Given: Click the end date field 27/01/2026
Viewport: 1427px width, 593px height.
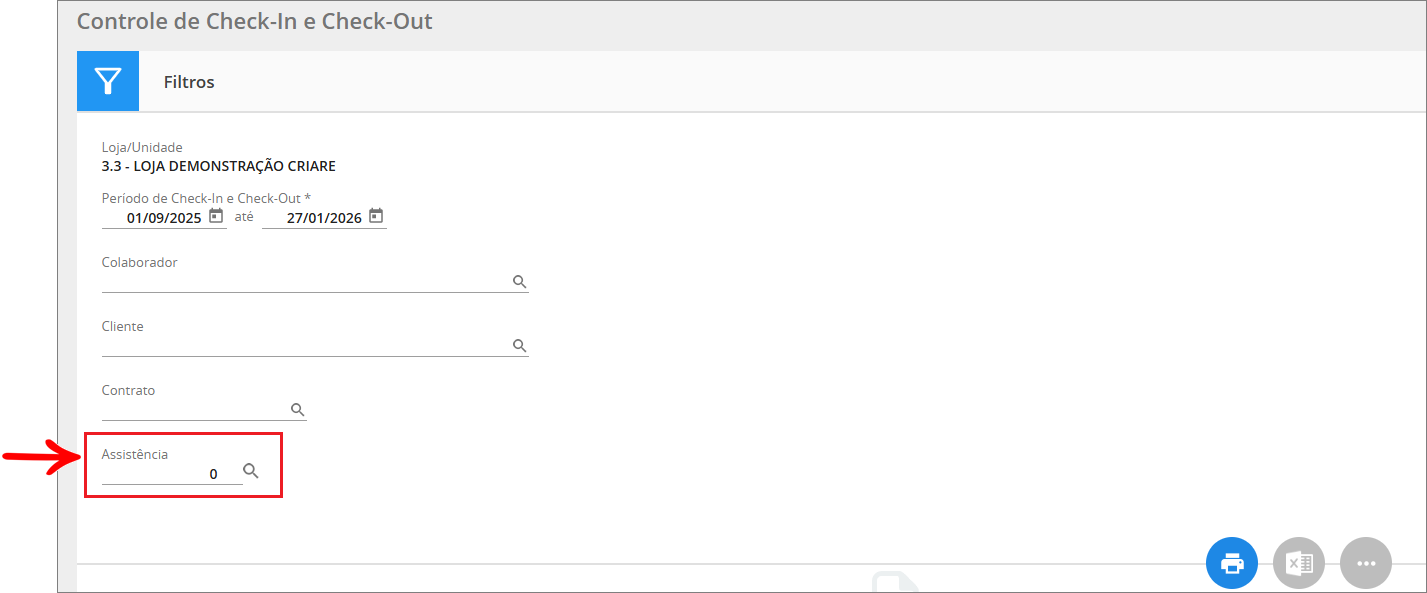Looking at the screenshot, I should tap(323, 218).
